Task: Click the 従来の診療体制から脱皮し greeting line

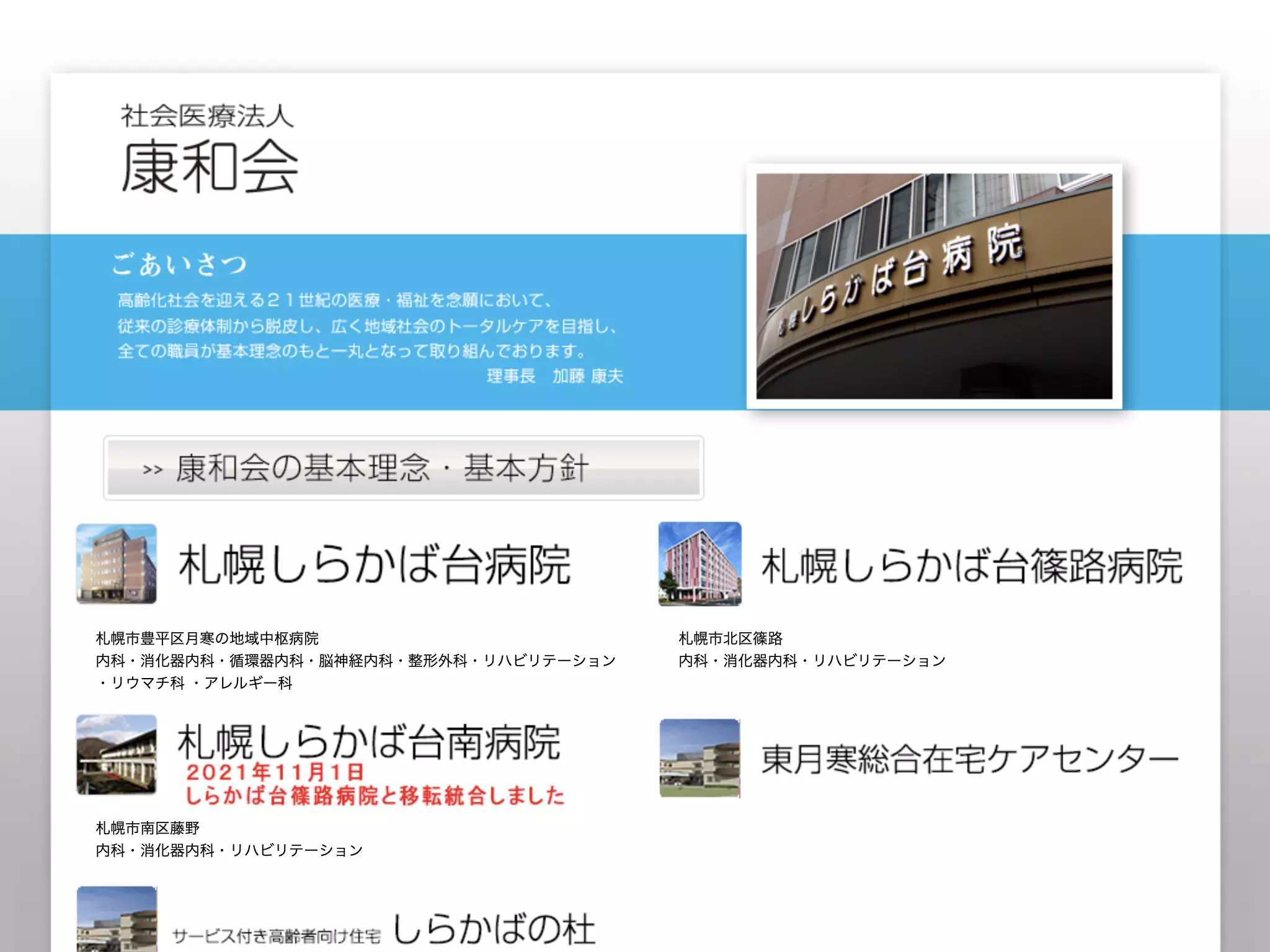Action: pyautogui.click(x=368, y=325)
